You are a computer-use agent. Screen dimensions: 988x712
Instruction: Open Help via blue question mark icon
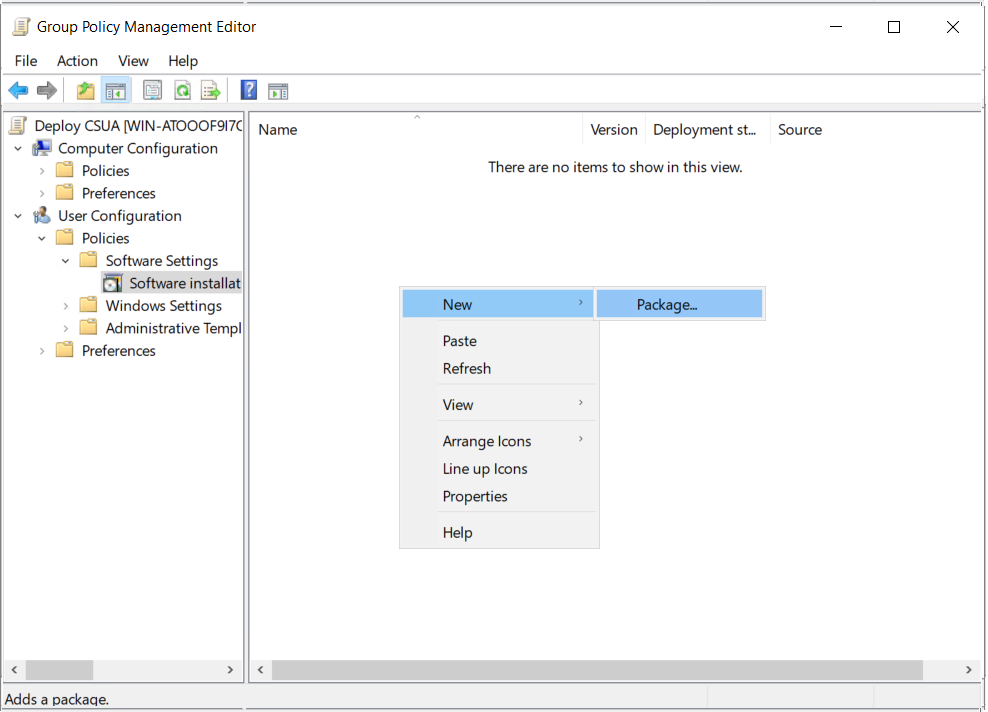pos(249,91)
